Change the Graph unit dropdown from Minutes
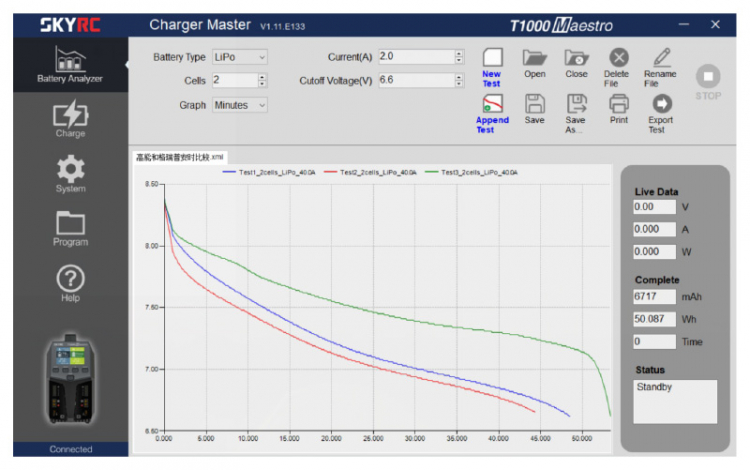The width and height of the screenshot is (750, 470). [239, 104]
